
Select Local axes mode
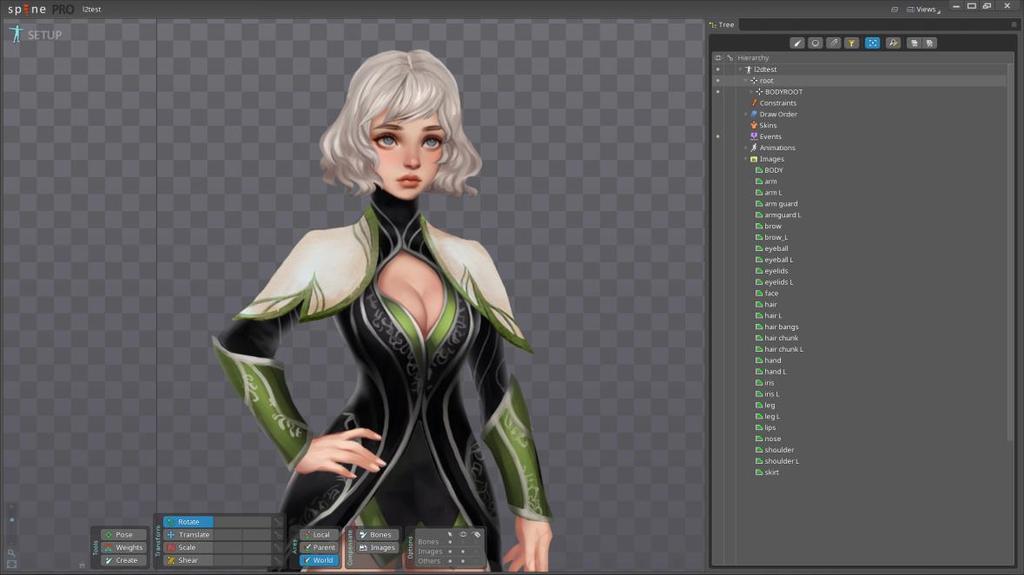(x=319, y=534)
